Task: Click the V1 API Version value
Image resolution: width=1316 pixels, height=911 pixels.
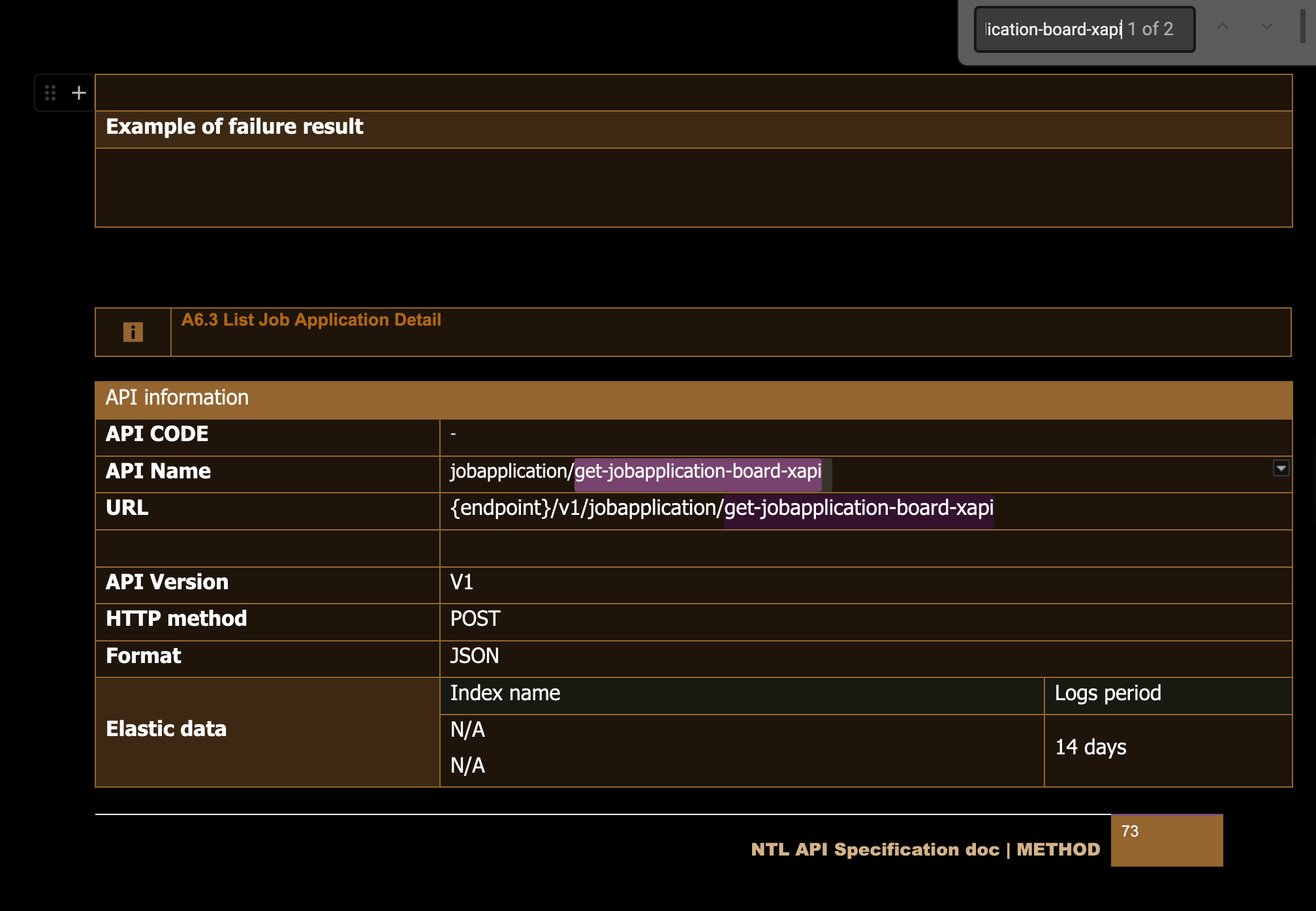Action: [x=462, y=582]
